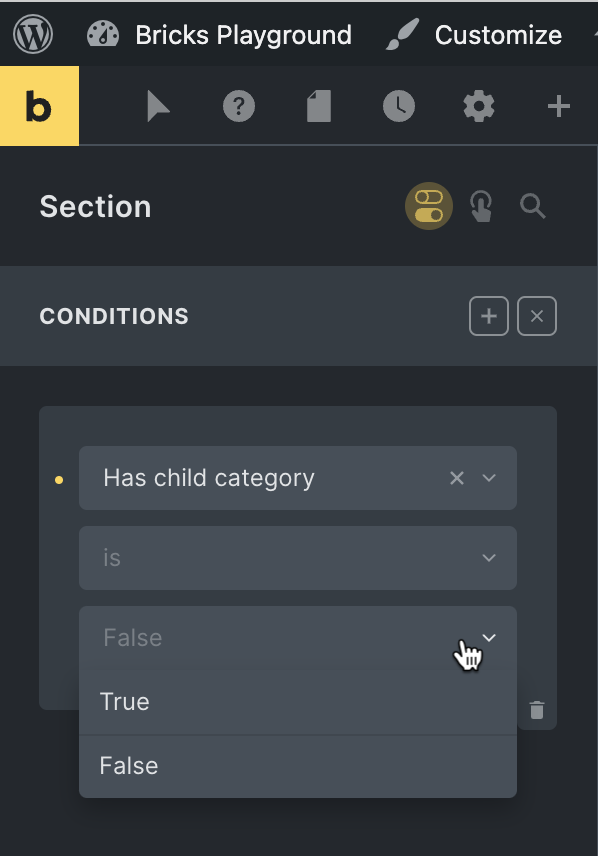The width and height of the screenshot is (598, 856).
Task: Click the WordPress logo in the admin bar
Action: [x=33, y=34]
